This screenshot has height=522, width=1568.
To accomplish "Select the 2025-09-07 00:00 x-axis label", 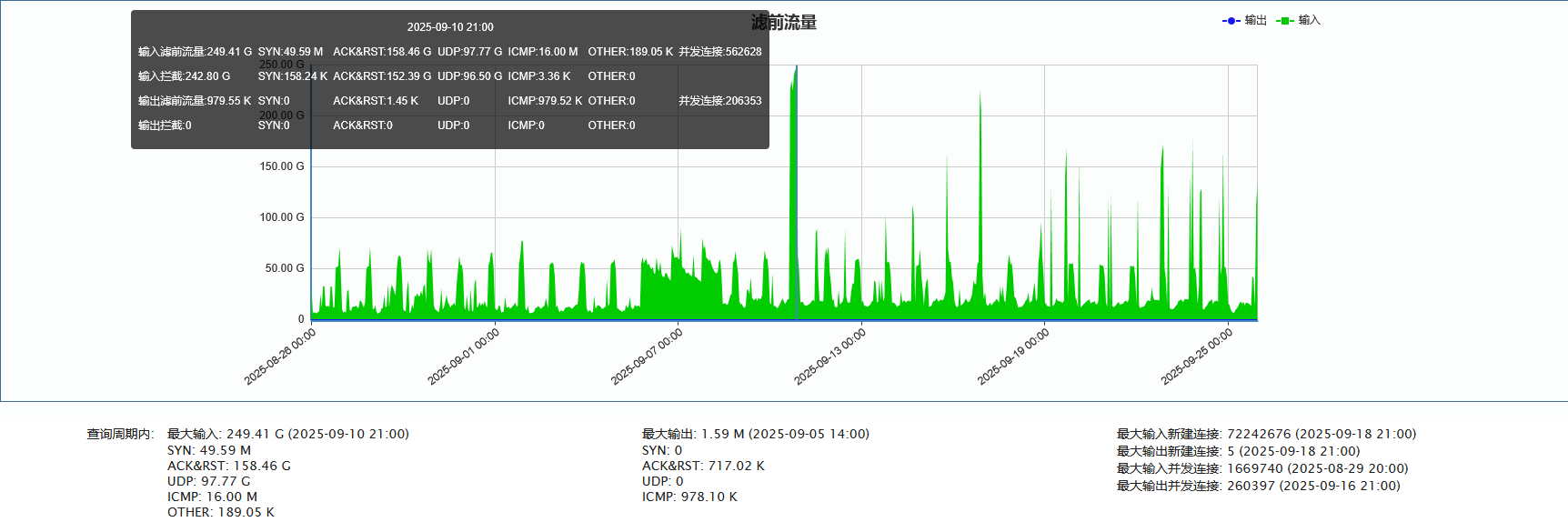I will click(647, 356).
